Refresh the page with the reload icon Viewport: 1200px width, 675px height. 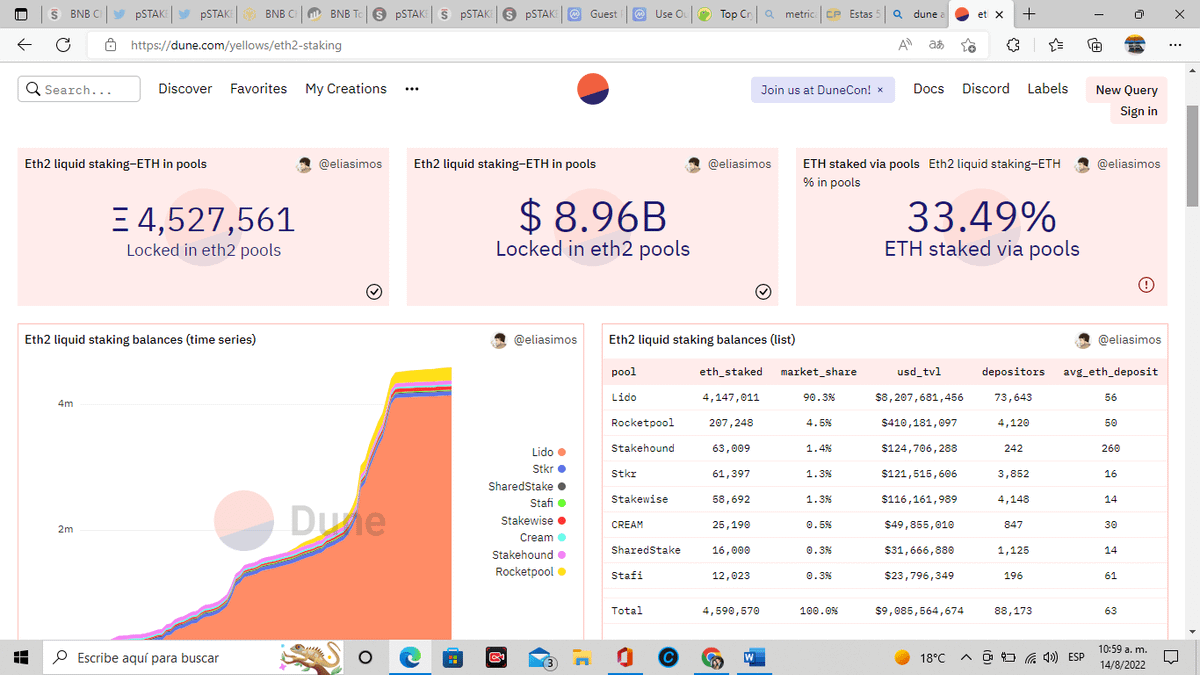point(63,45)
